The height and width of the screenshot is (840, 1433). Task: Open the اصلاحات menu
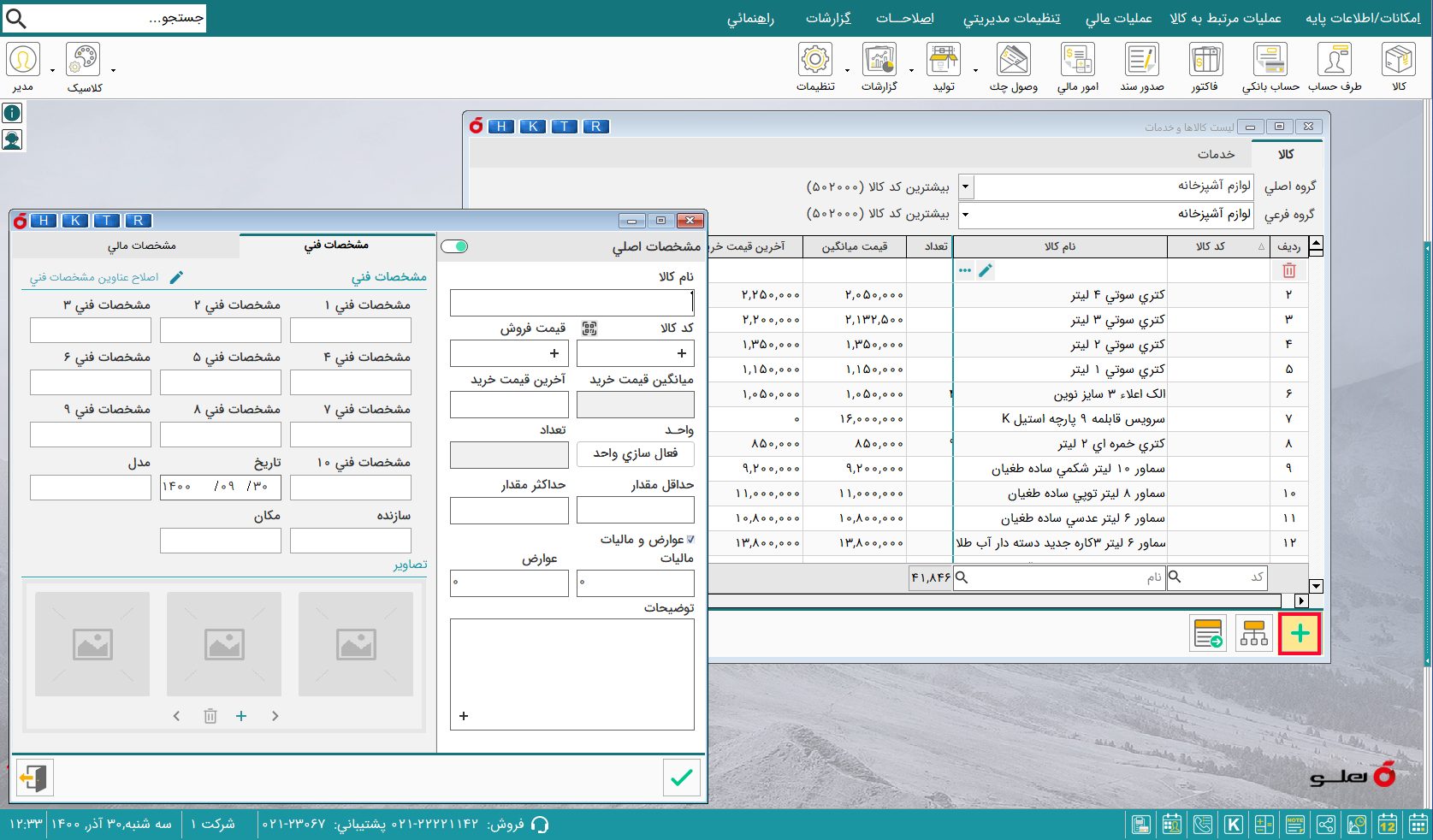[906, 18]
